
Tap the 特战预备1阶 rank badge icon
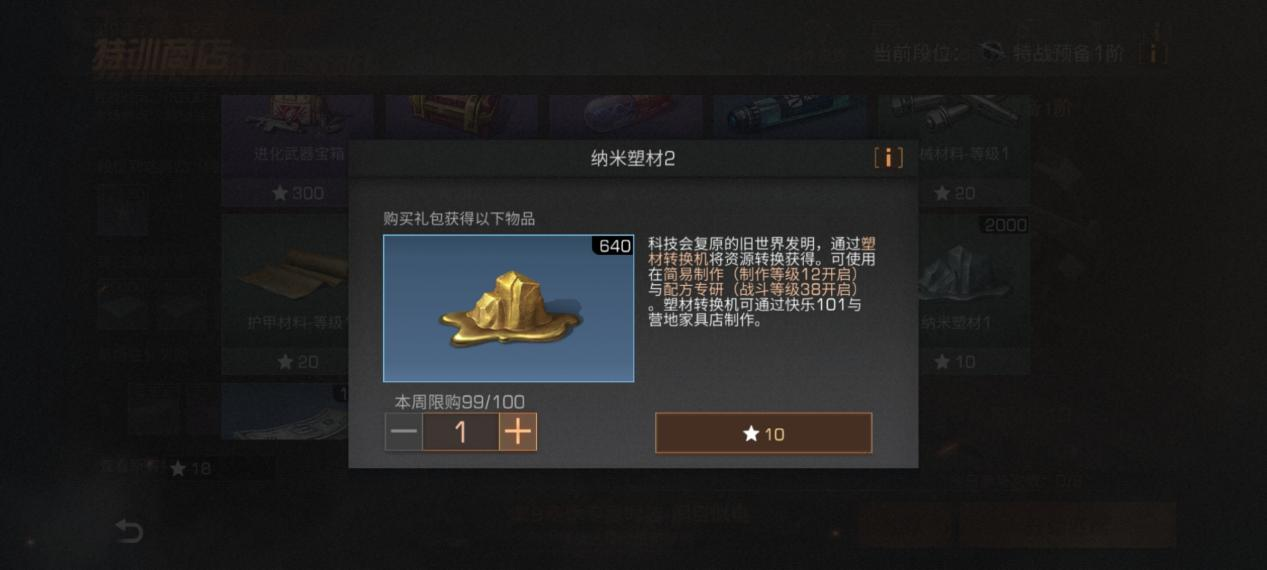[x=992, y=52]
